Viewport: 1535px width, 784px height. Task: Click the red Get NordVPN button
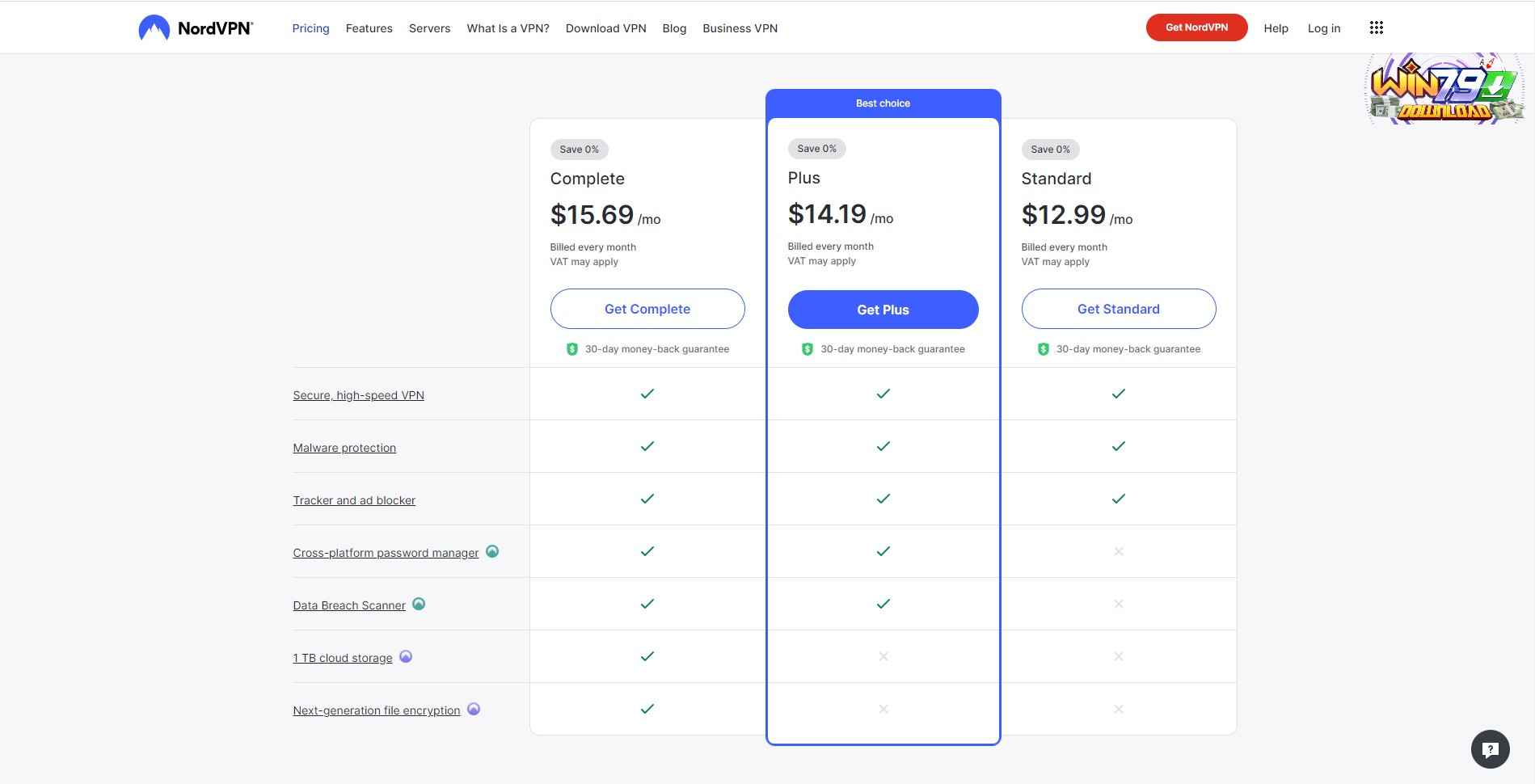click(x=1196, y=27)
